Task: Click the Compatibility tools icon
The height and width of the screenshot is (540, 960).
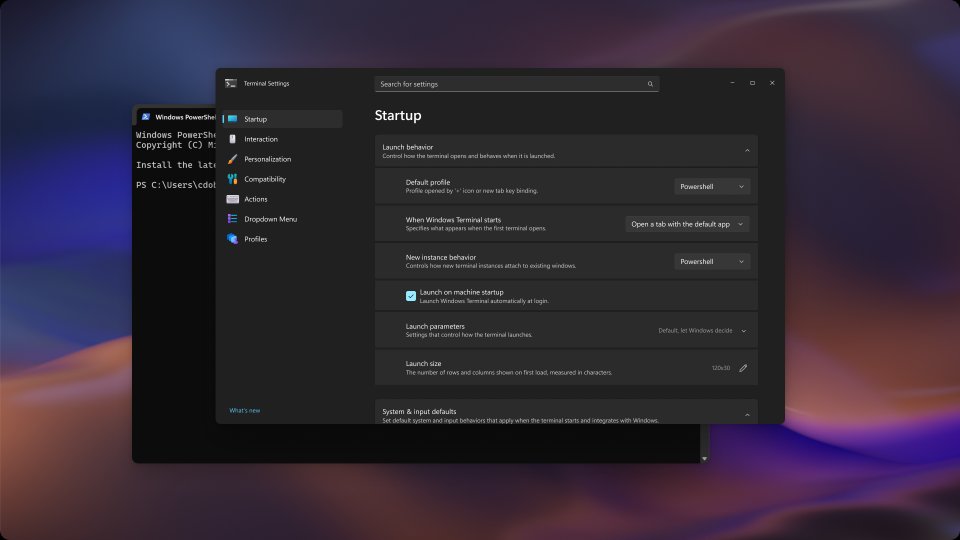Action: point(233,179)
